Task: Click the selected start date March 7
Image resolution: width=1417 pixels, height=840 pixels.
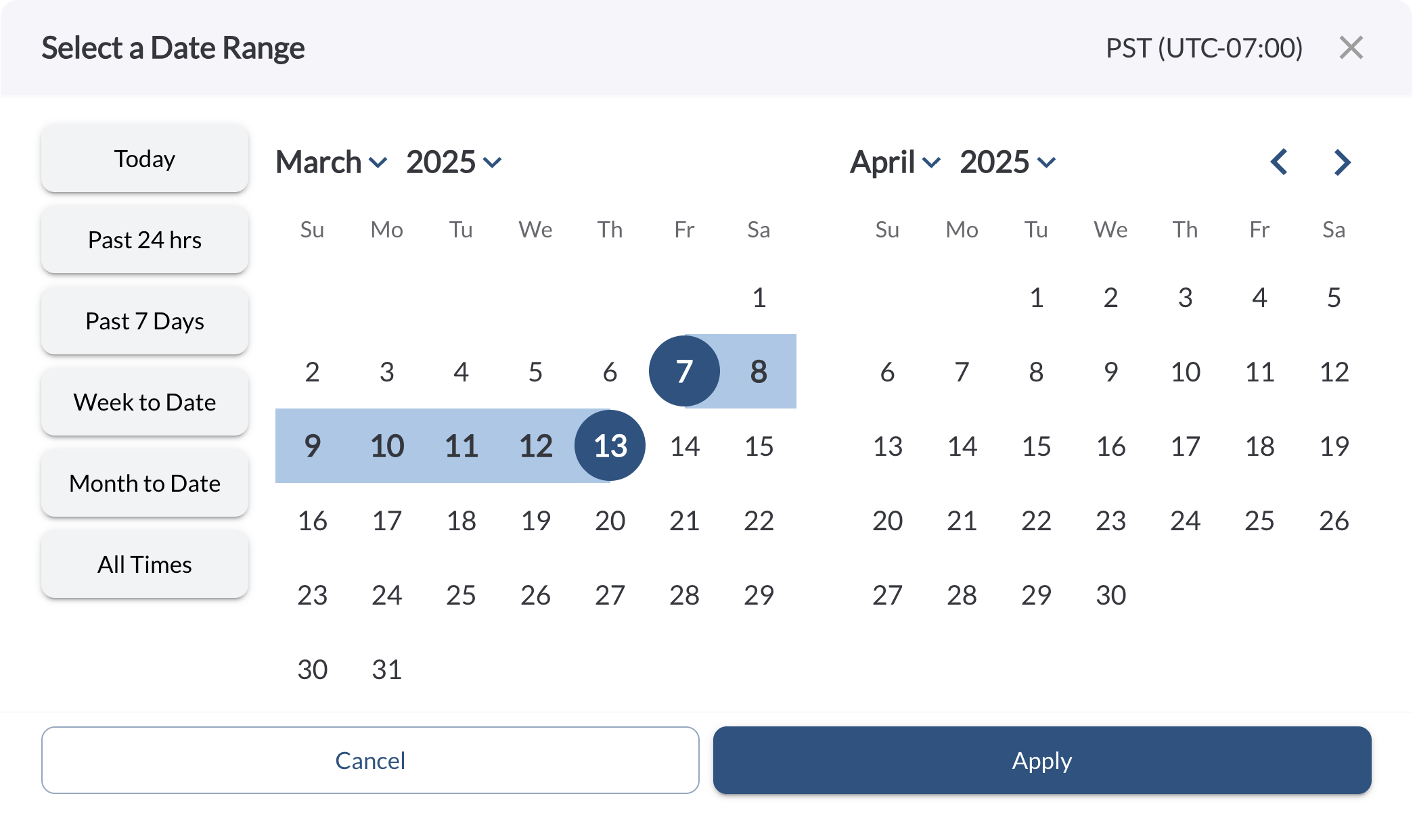Action: click(x=684, y=371)
